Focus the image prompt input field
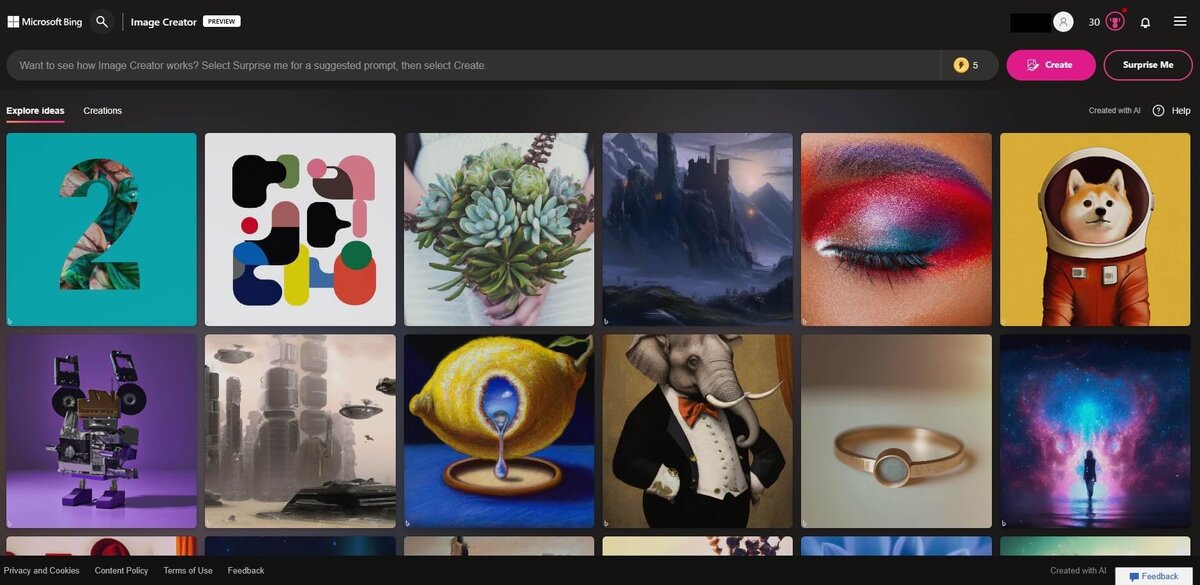1200x585 pixels. (473, 65)
